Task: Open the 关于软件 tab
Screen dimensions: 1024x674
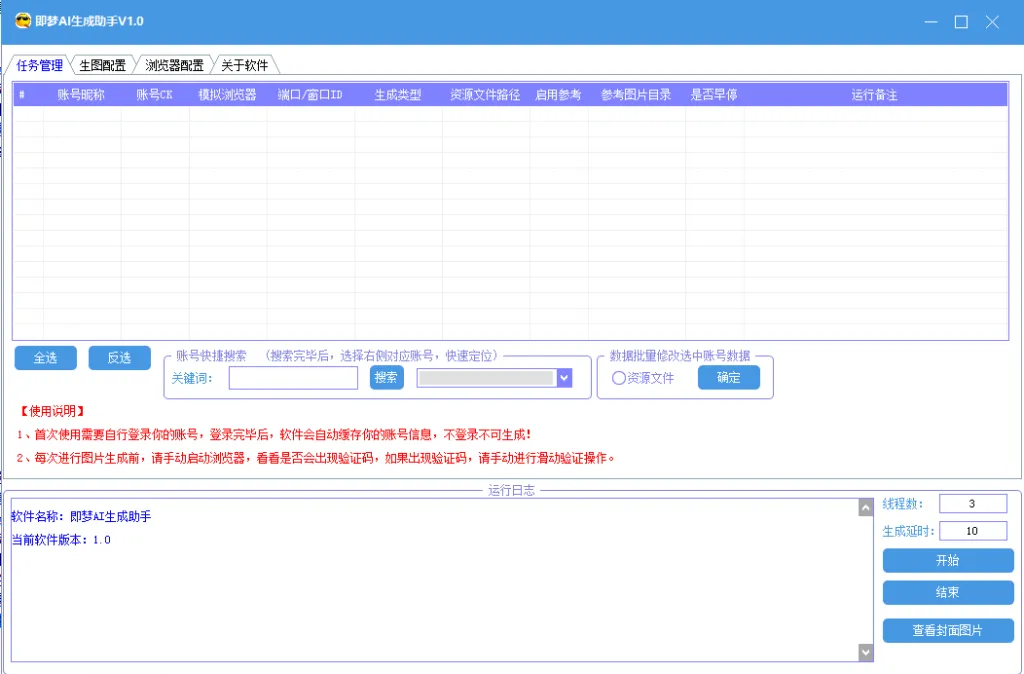Action: click(x=244, y=65)
